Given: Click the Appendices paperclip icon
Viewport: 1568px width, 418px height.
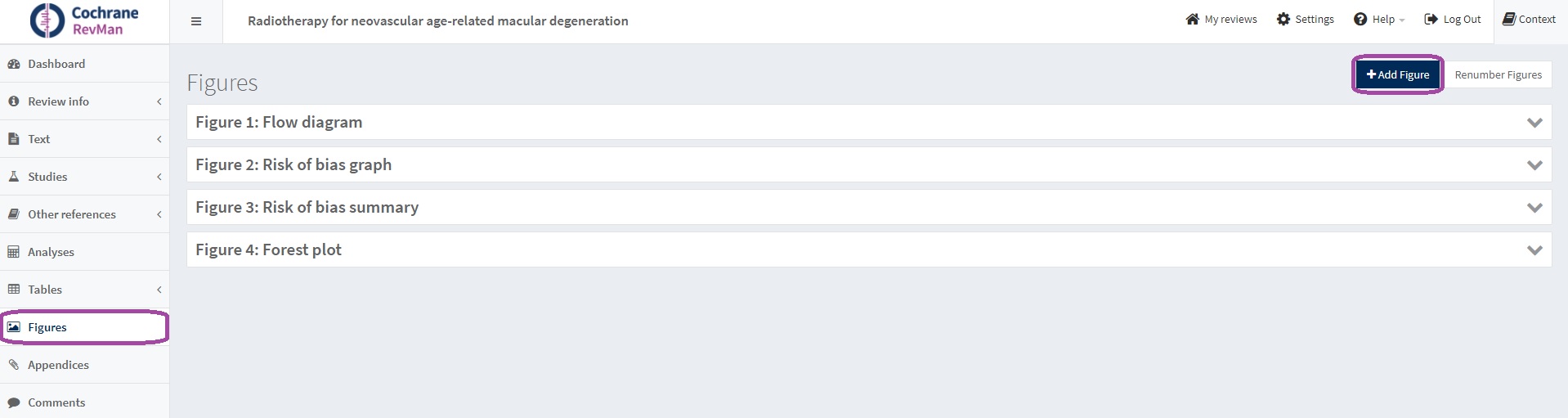Looking at the screenshot, I should [x=14, y=365].
